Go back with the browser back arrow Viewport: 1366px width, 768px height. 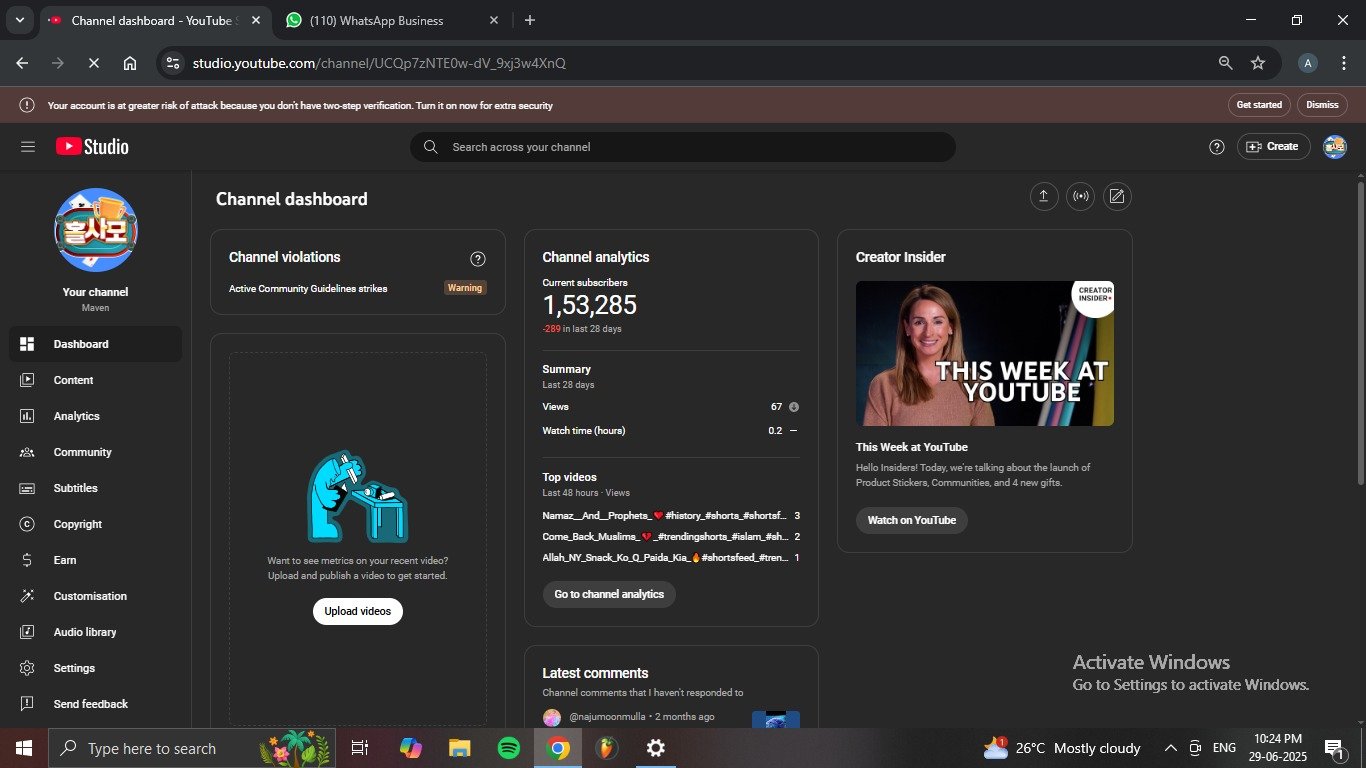[x=22, y=63]
